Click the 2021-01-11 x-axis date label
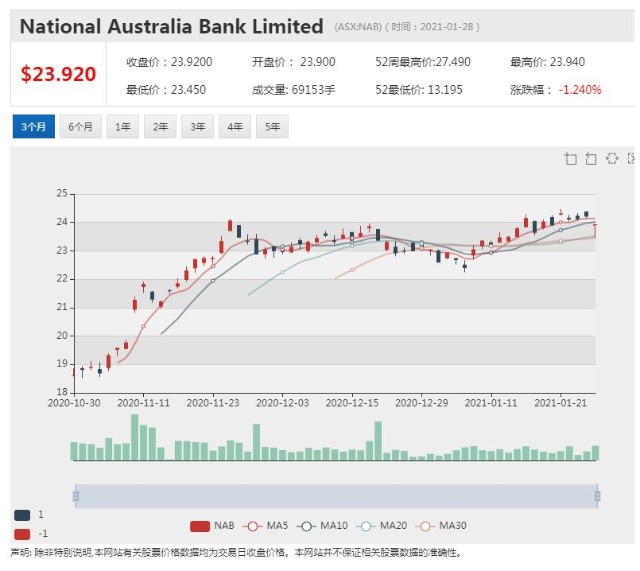The width and height of the screenshot is (640, 571). click(491, 403)
